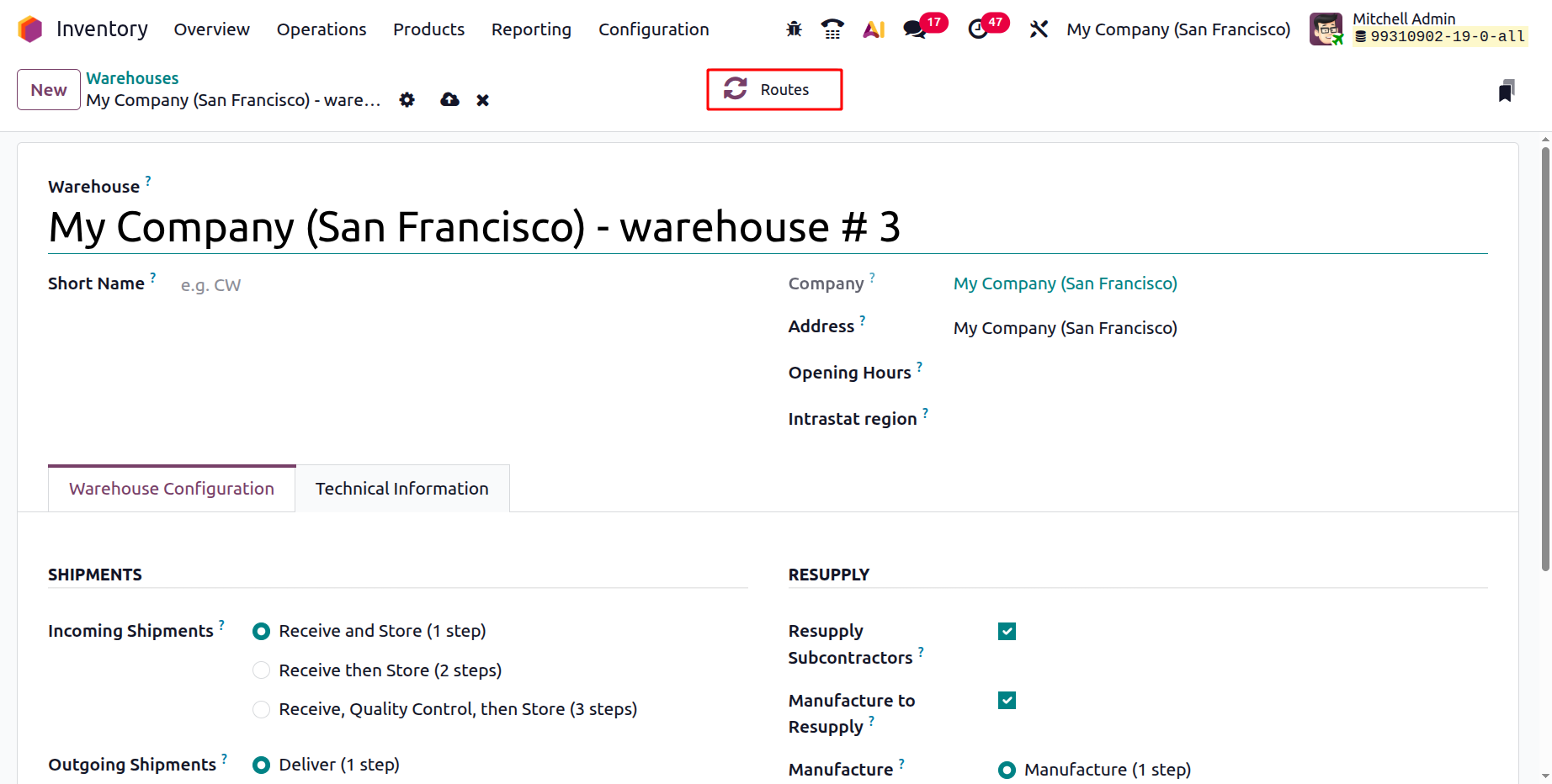Image resolution: width=1552 pixels, height=784 pixels.
Task: Toggle the Manufacture to Resupply checkbox
Action: (1007, 701)
